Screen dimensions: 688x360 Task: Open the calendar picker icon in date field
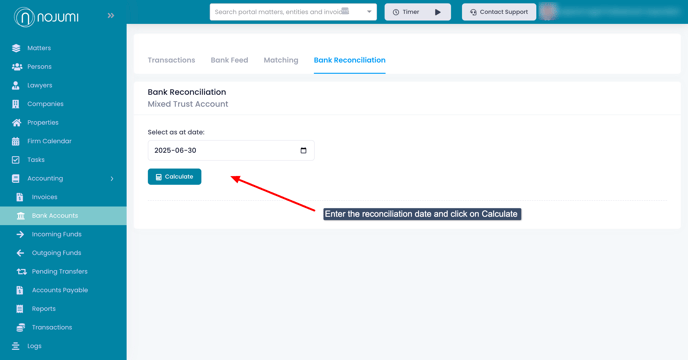tap(303, 151)
